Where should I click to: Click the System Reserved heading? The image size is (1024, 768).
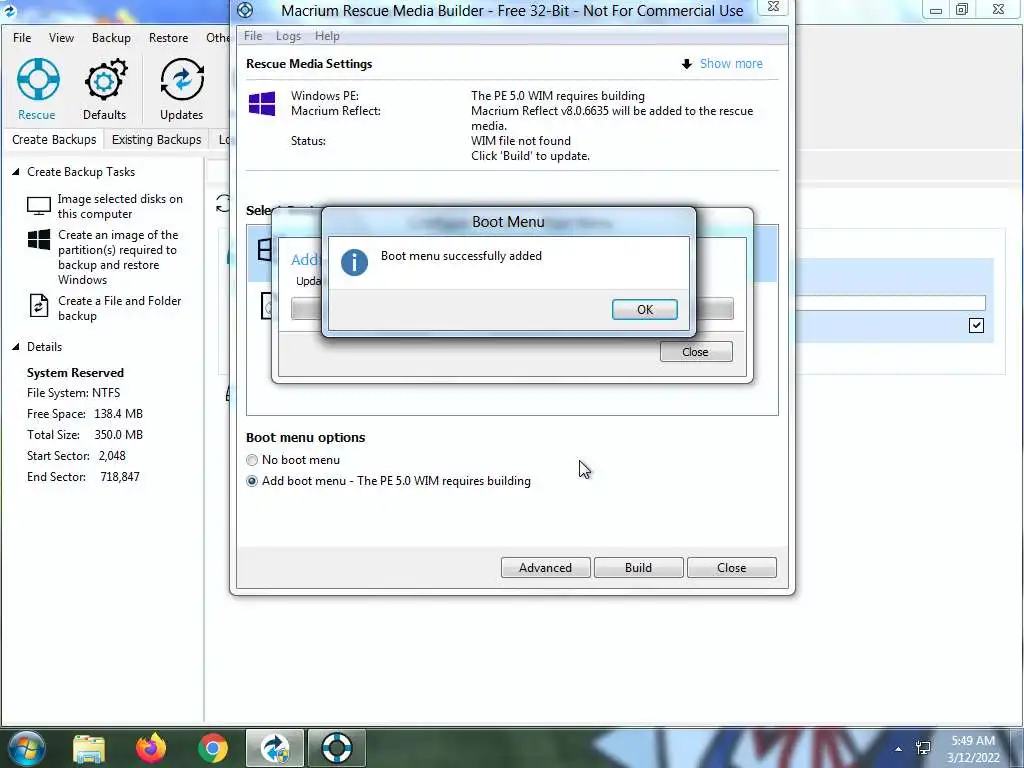tap(75, 373)
